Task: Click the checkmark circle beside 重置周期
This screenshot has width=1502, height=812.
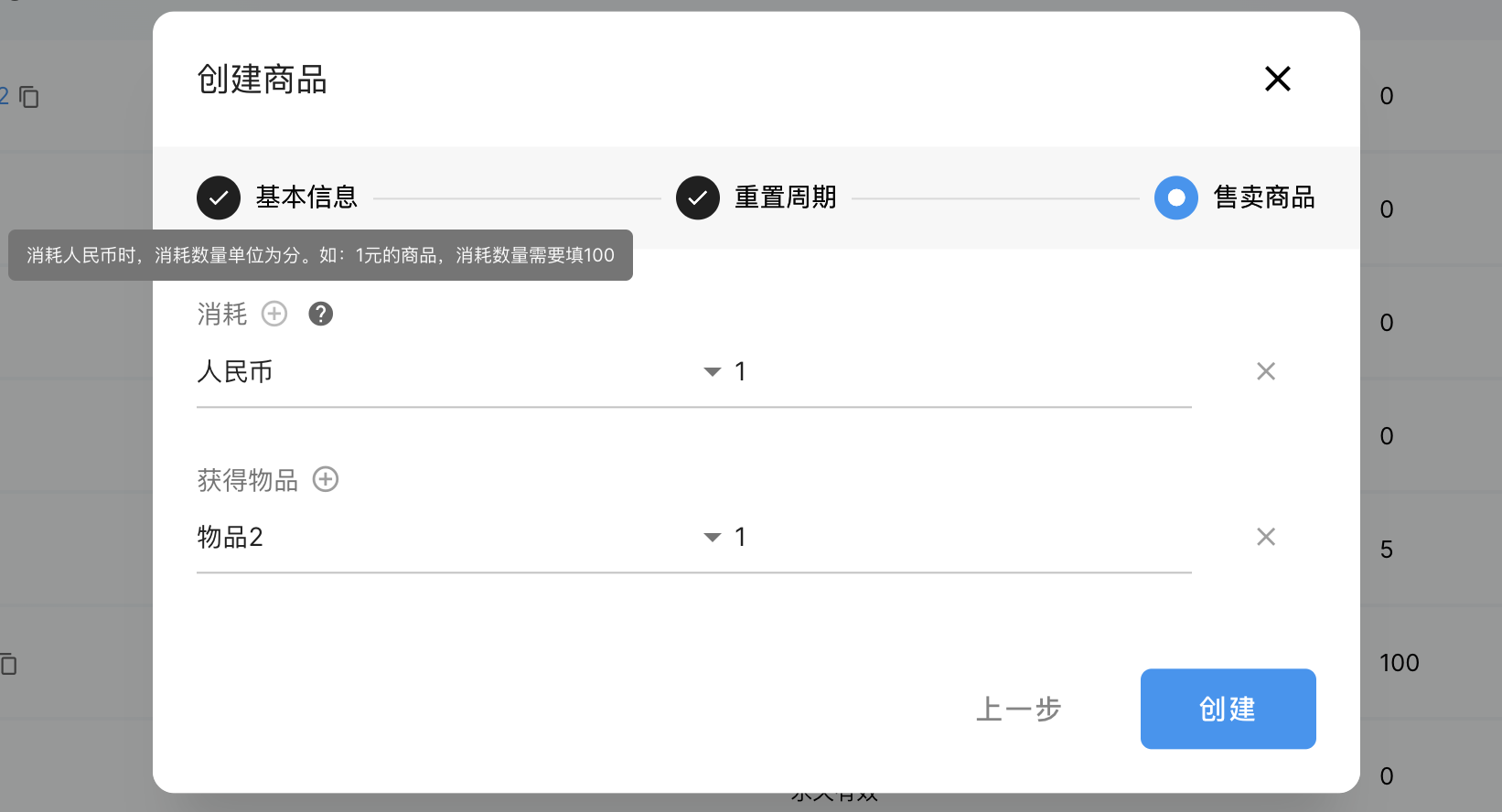Action: (698, 198)
